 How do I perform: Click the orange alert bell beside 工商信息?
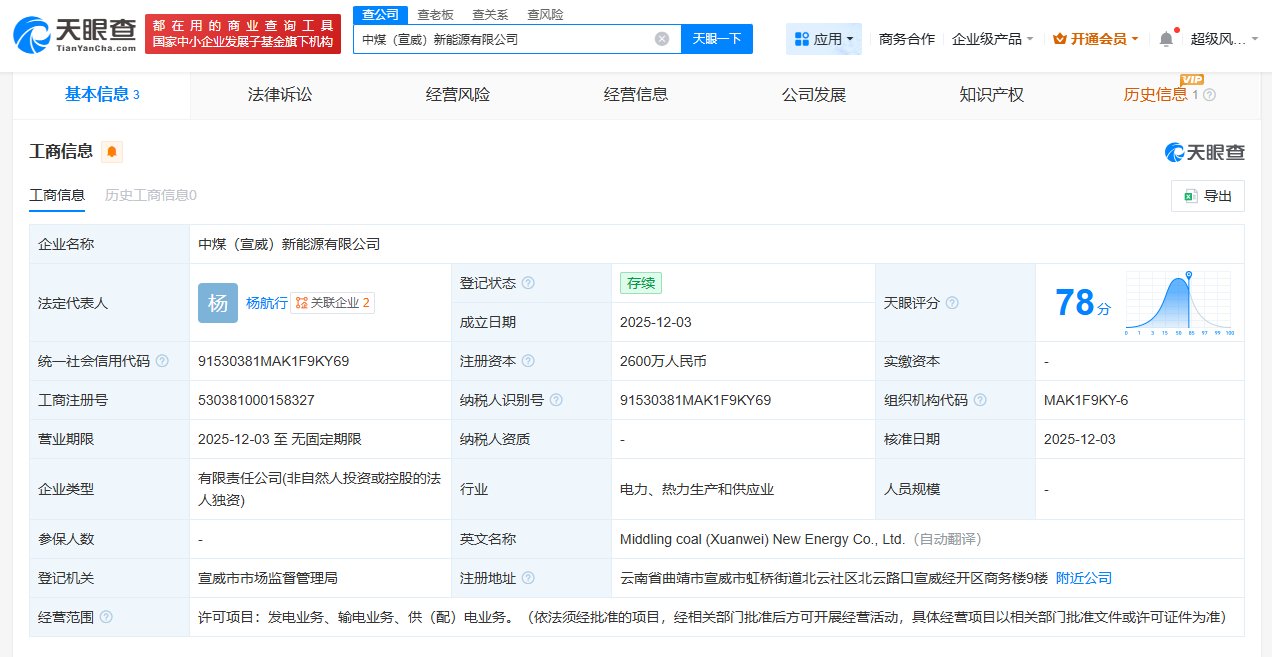(x=112, y=152)
